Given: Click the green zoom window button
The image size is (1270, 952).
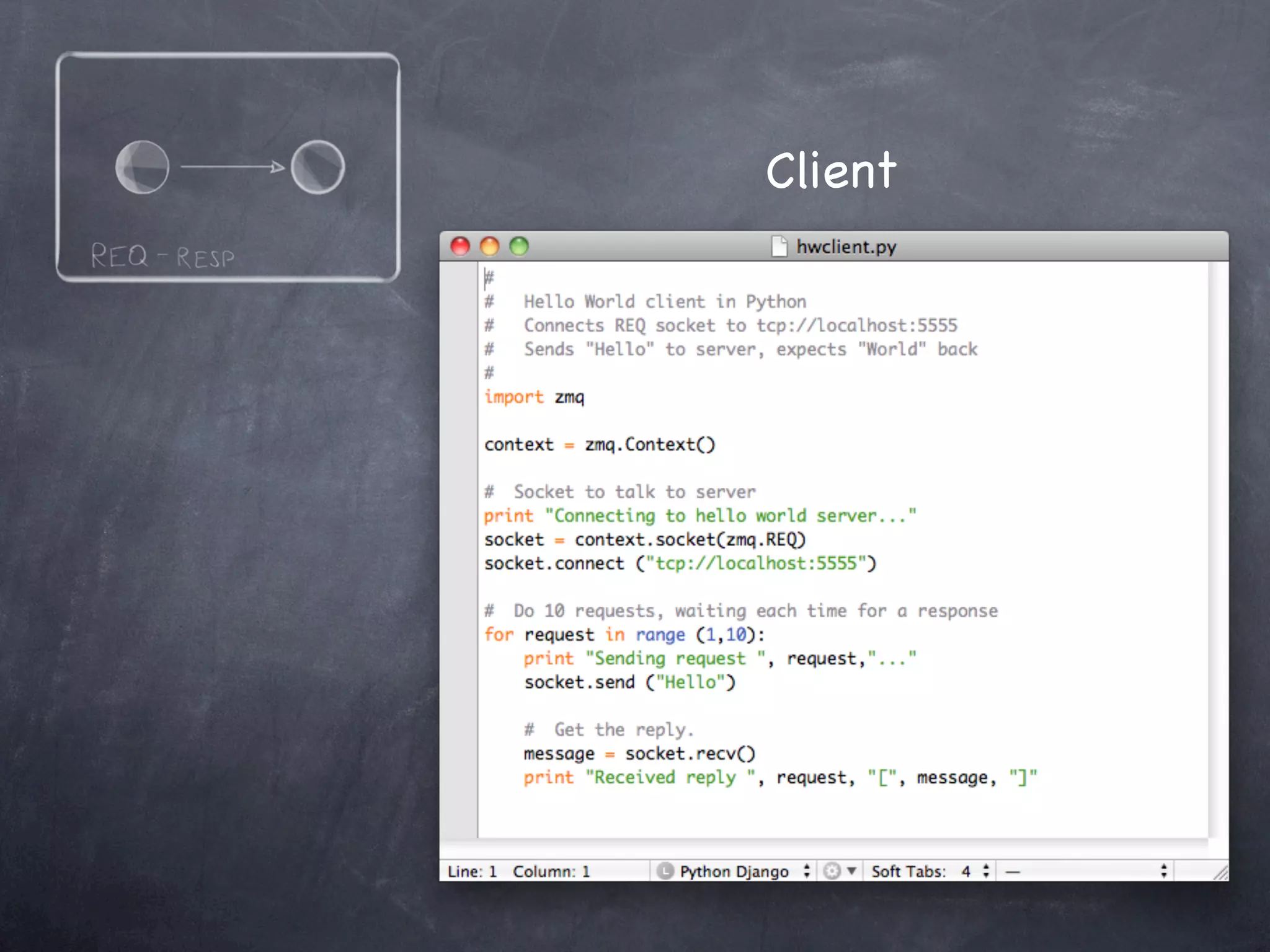Looking at the screenshot, I should 519,247.
